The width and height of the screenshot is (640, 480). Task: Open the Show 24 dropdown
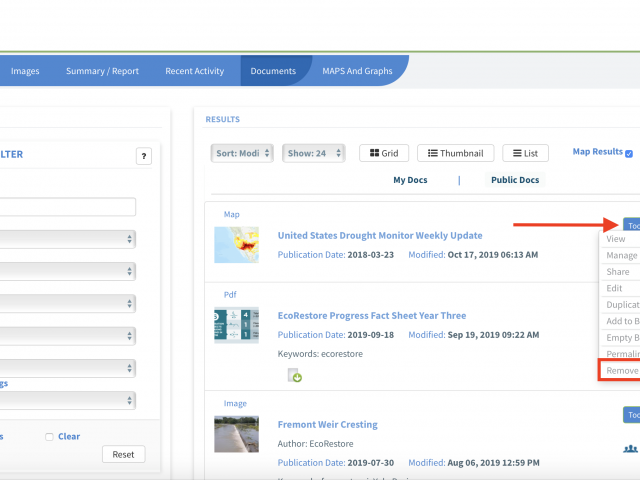pos(313,153)
